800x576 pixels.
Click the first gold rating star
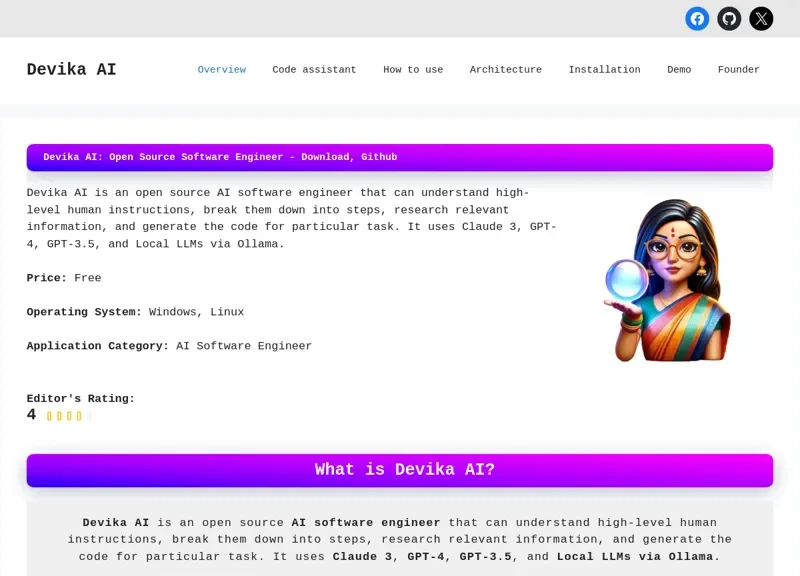(x=50, y=416)
